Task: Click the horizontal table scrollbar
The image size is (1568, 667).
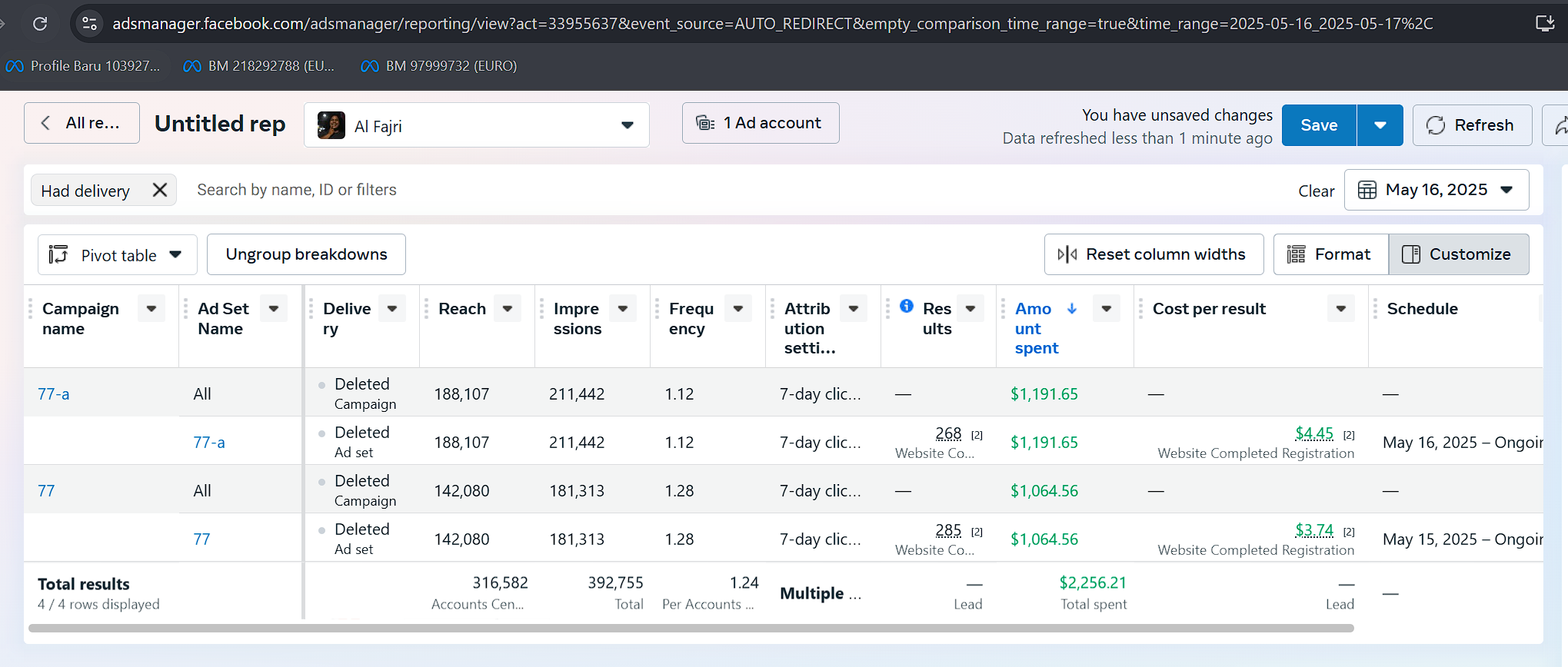Action: 691,629
